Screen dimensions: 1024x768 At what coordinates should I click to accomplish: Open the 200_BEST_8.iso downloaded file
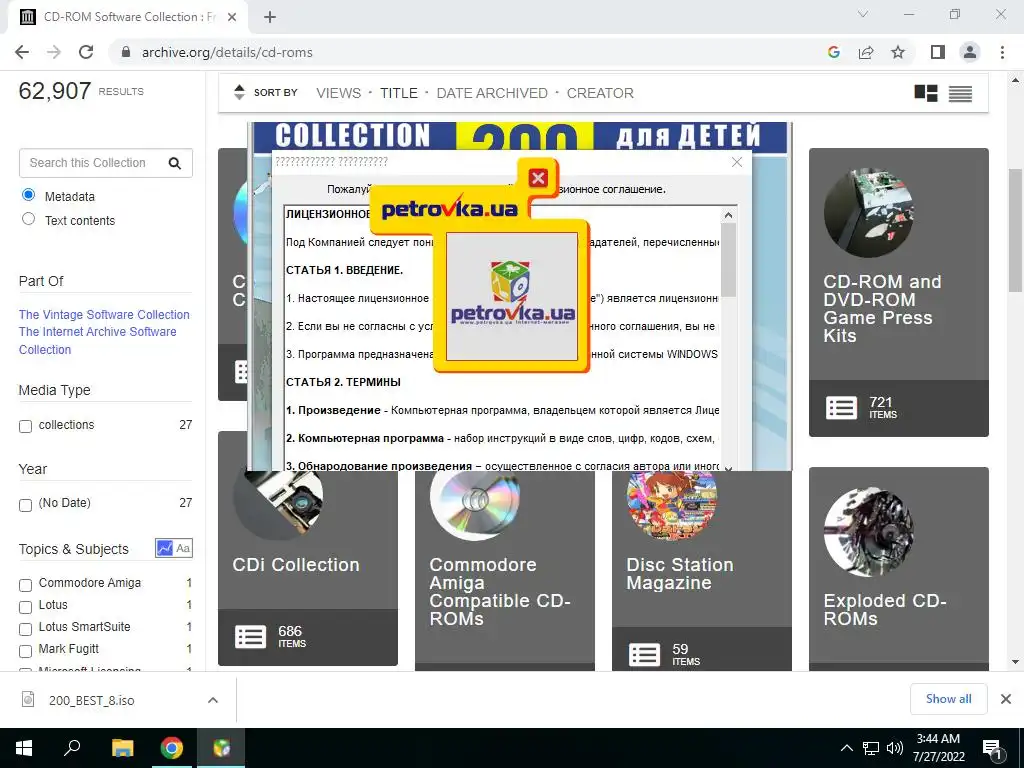pyautogui.click(x=91, y=700)
